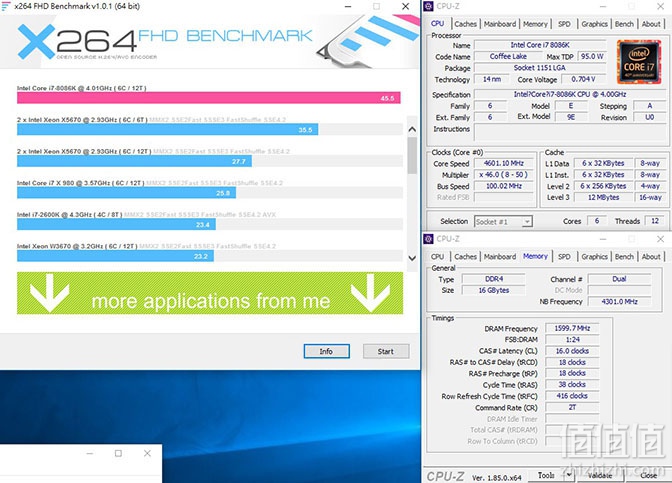The height and width of the screenshot is (483, 672).
Task: Click the '2T' Command Rate value
Action: coord(572,408)
